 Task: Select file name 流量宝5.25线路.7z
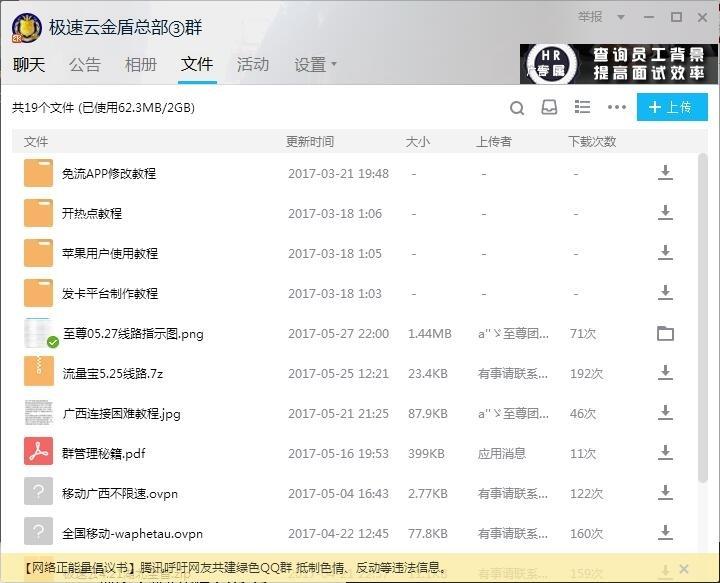(x=113, y=374)
